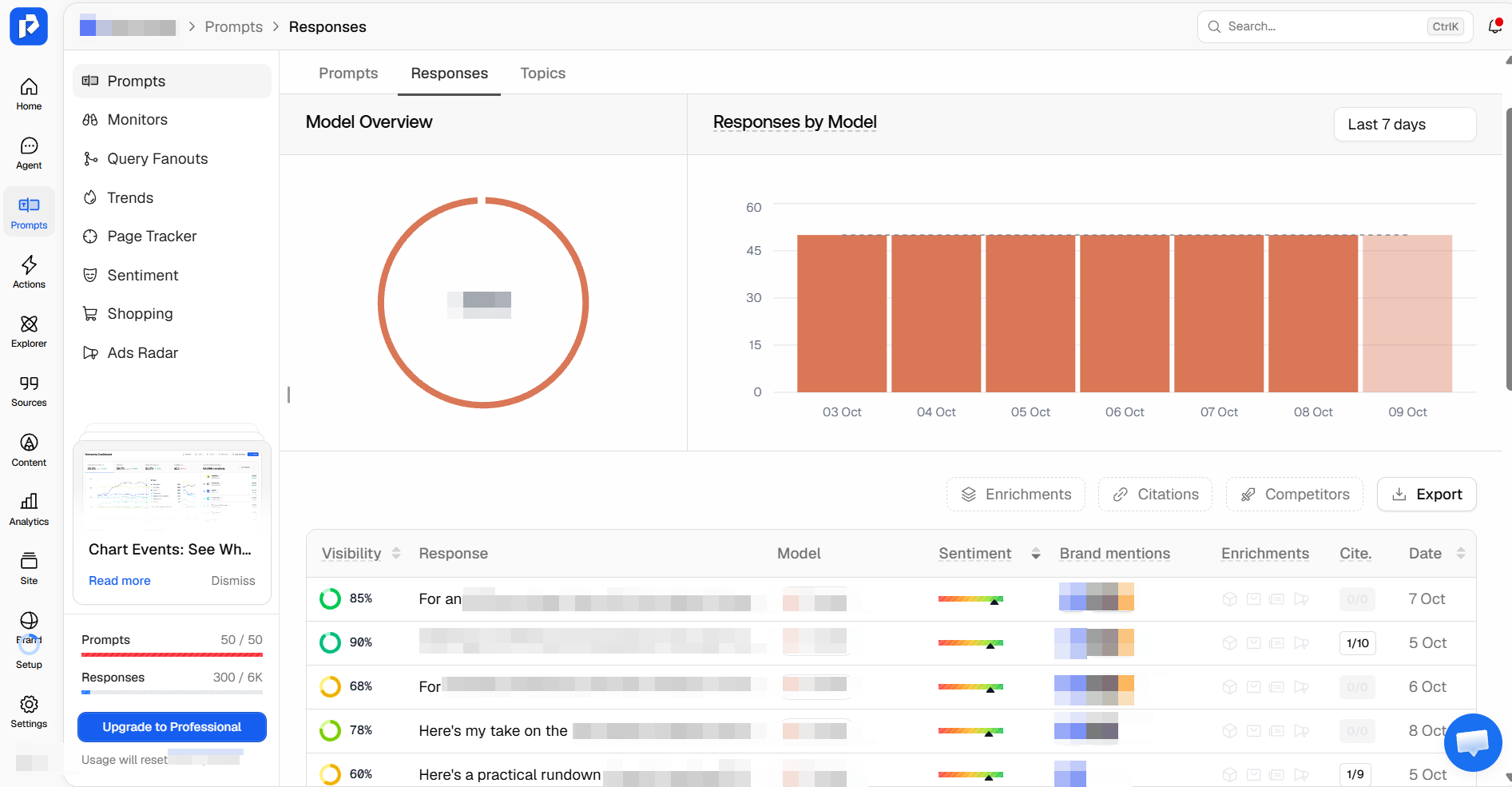Switch to the Prompts tab
1512x787 pixels.
point(348,74)
